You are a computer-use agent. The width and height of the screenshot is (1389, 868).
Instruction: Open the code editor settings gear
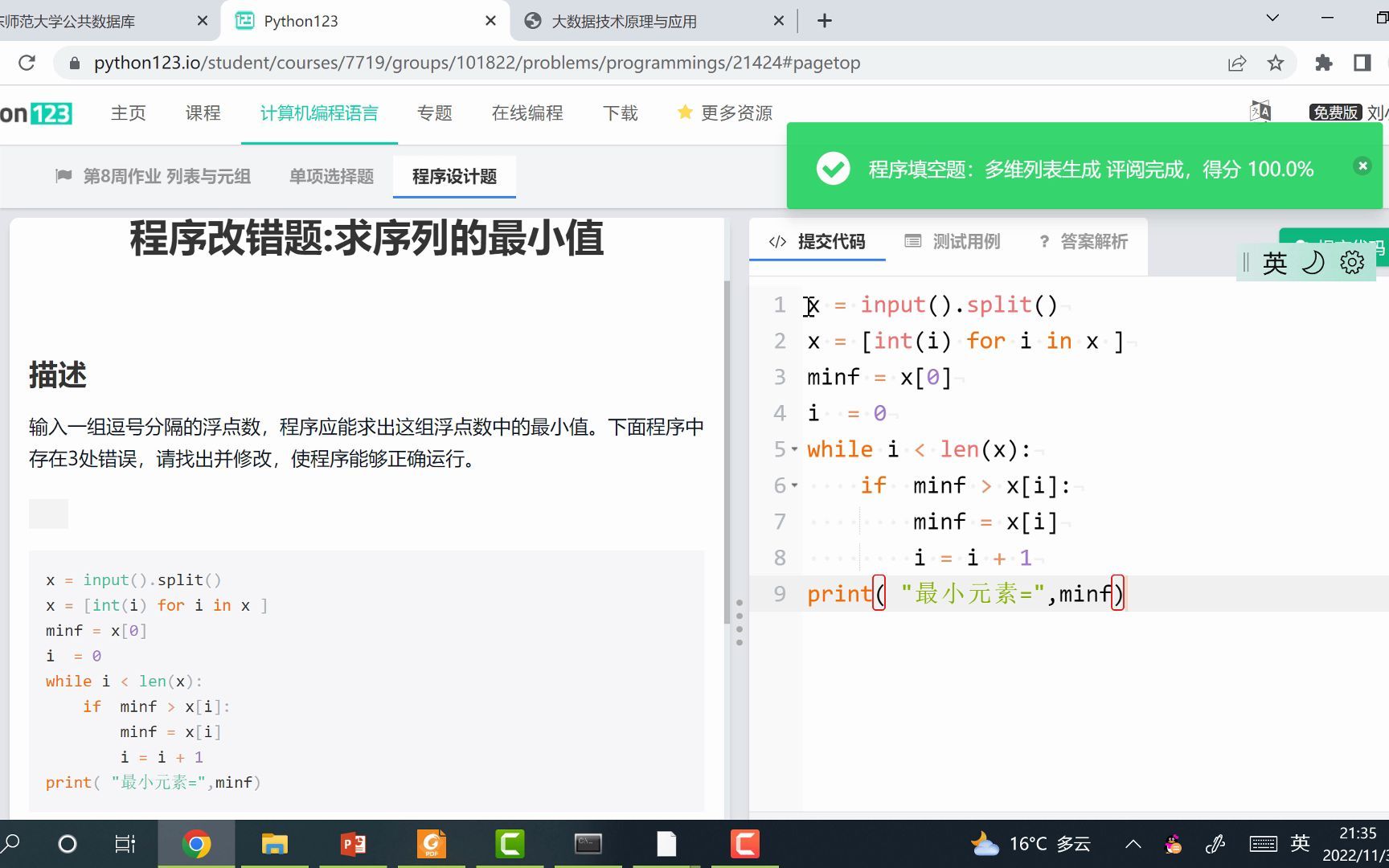click(1351, 262)
